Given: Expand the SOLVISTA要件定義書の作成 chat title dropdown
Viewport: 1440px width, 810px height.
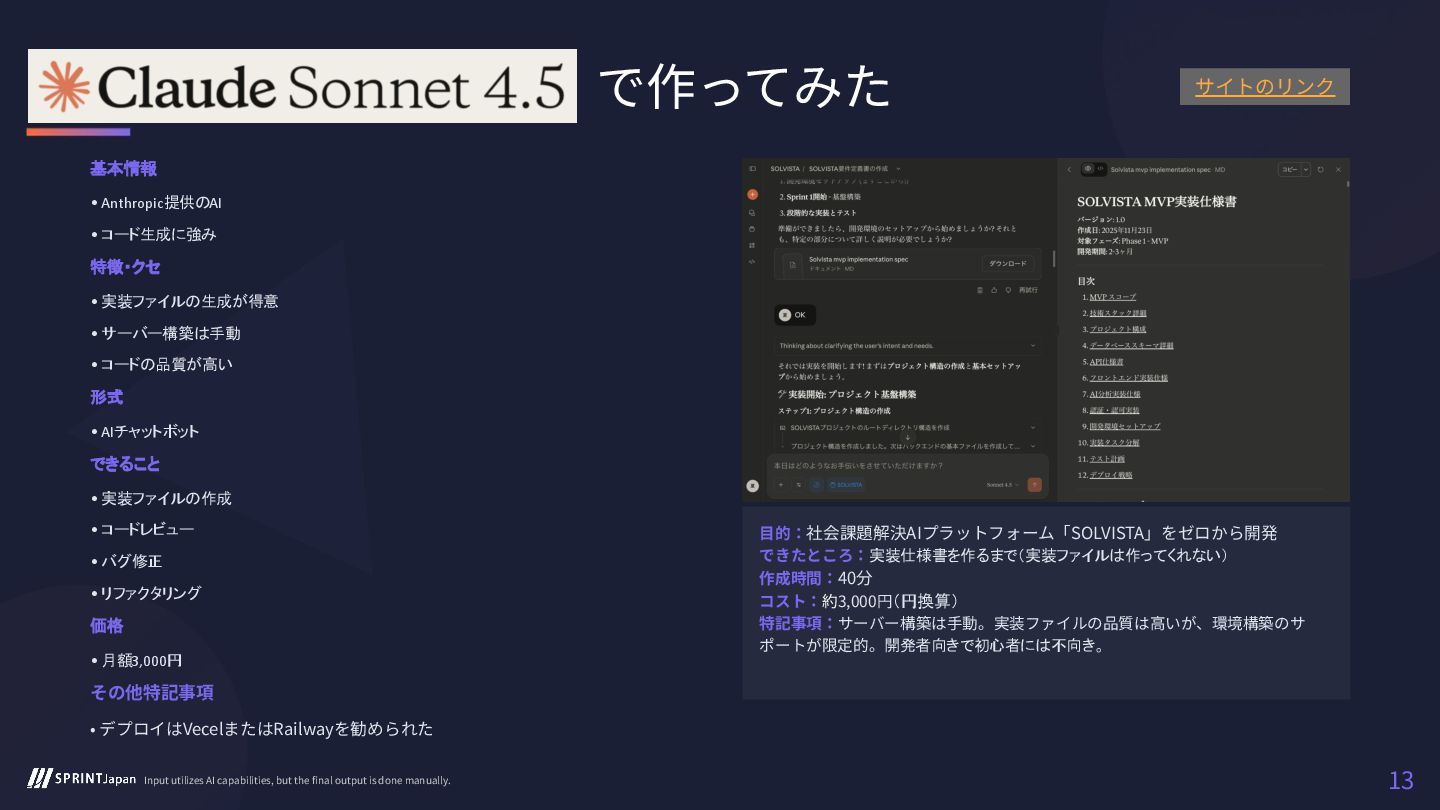Looking at the screenshot, I should [898, 169].
